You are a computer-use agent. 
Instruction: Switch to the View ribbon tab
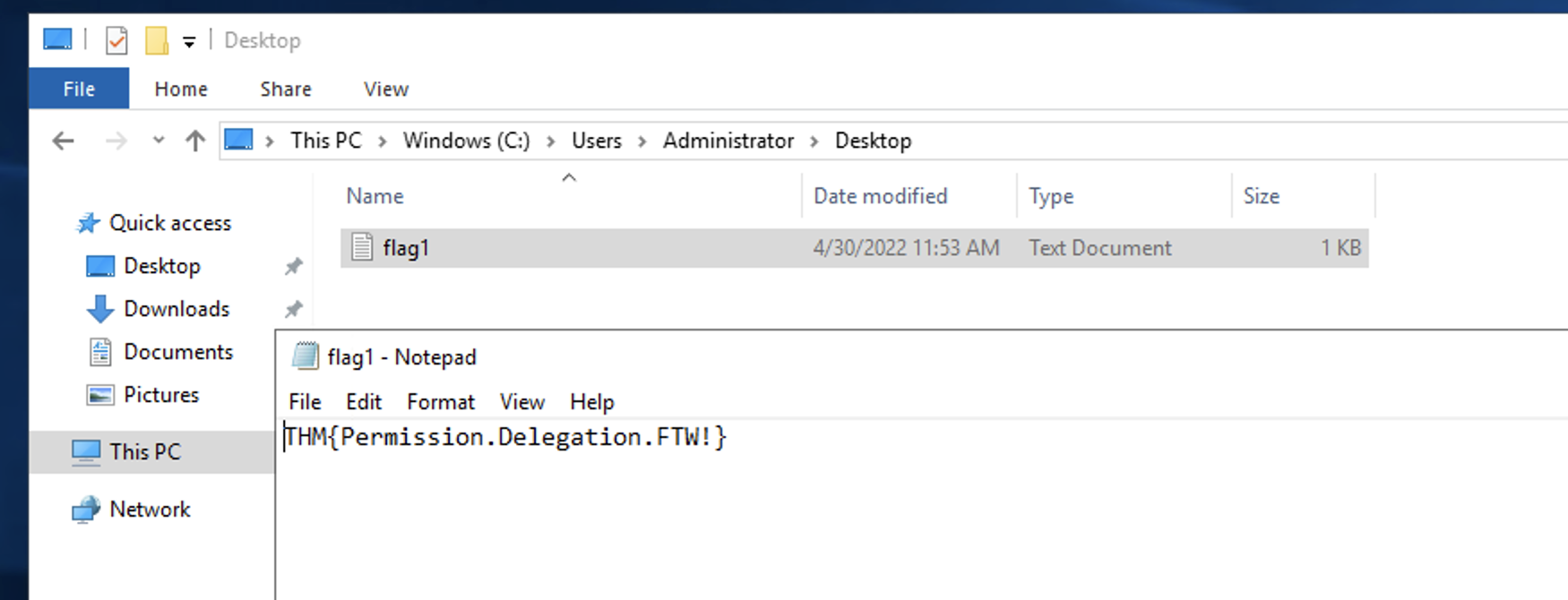coord(385,89)
